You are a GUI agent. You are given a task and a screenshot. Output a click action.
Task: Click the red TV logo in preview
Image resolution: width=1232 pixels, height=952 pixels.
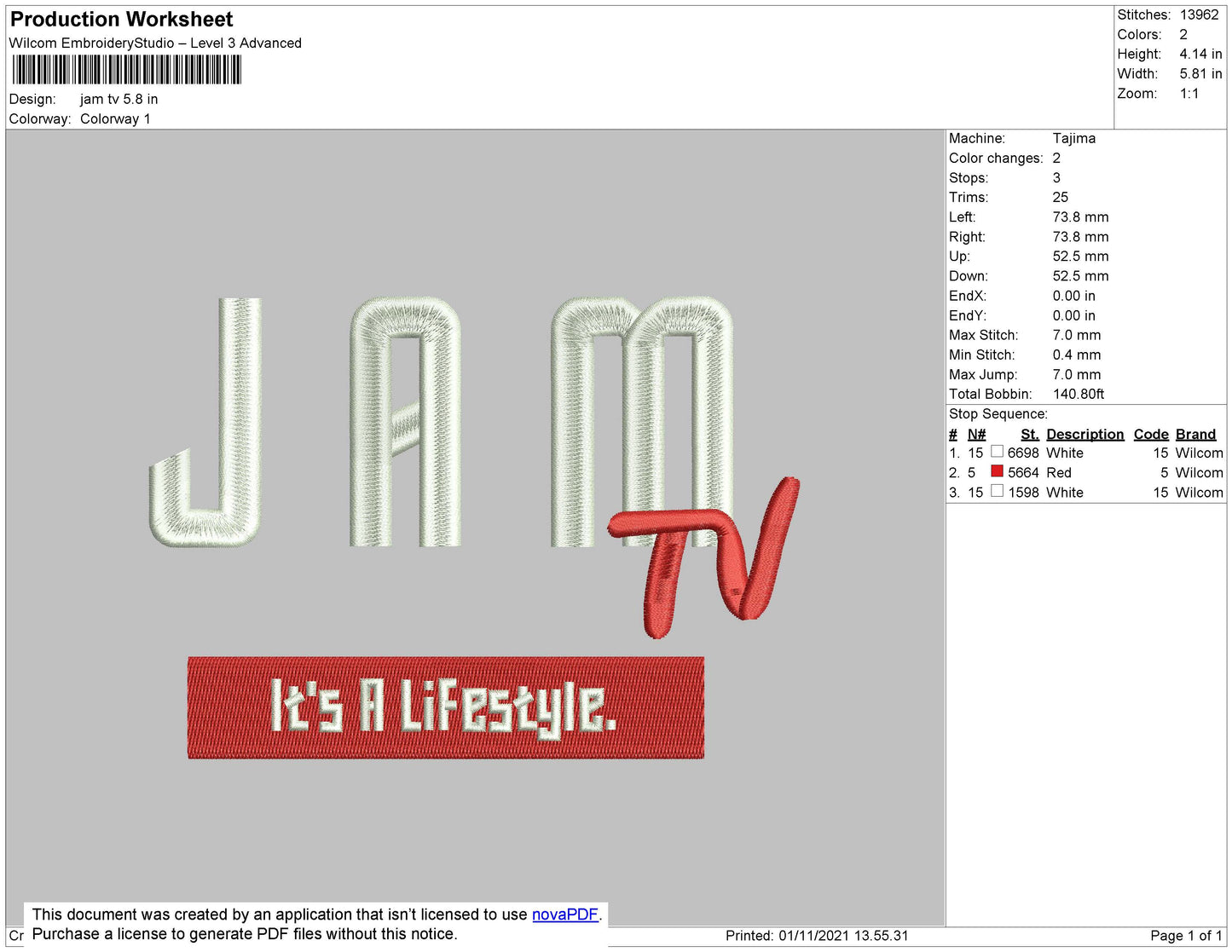[704, 557]
